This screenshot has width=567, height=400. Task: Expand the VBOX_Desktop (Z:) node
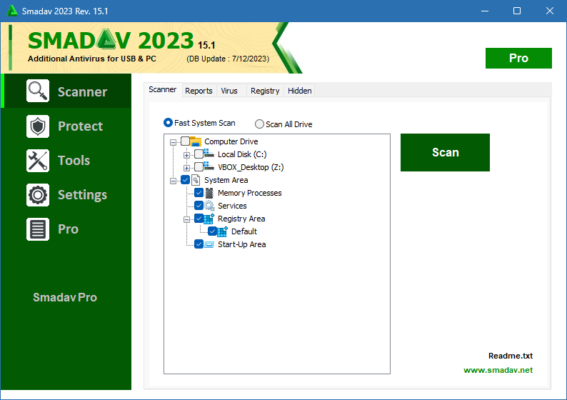[x=187, y=168]
